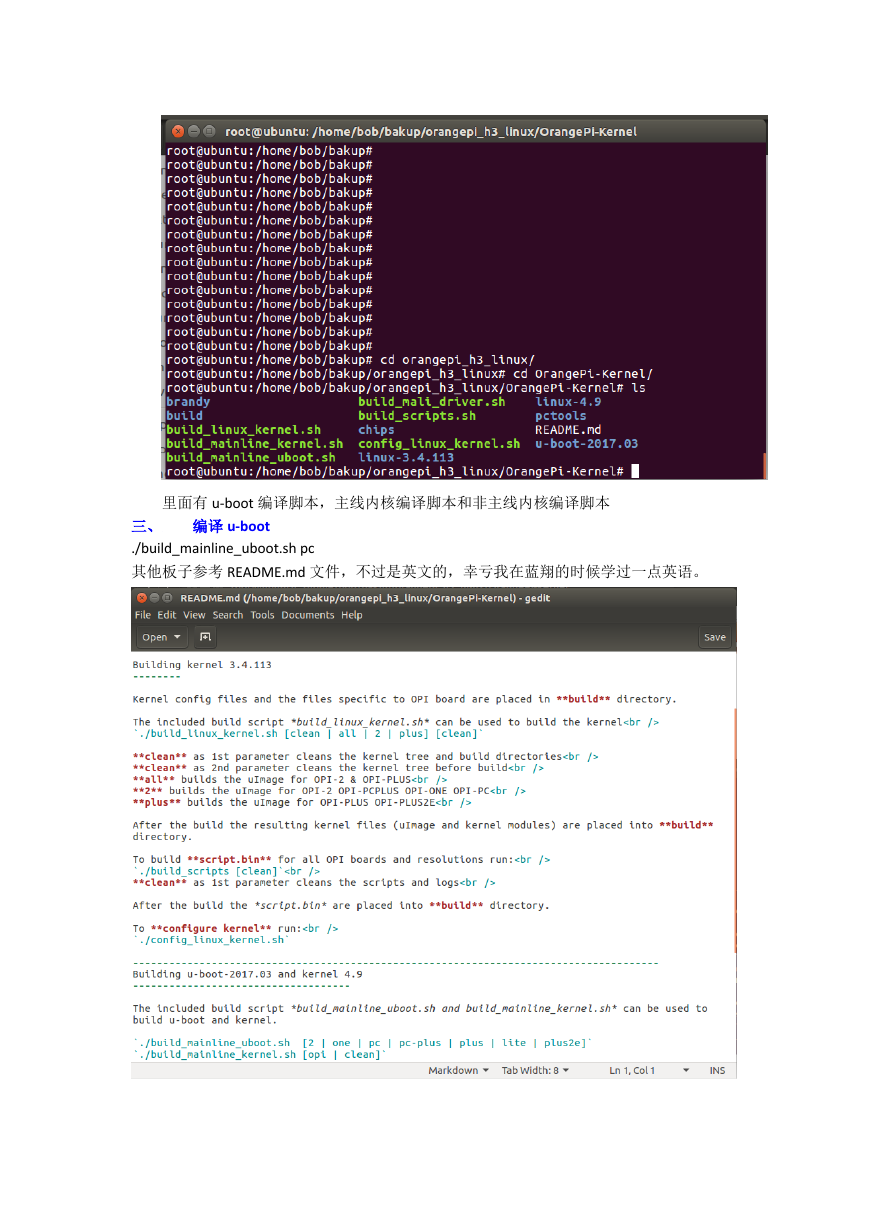Image resolution: width=869 pixels, height=1228 pixels.
Task: Click the Ln 1, Col 1 status entry
Action: click(x=632, y=1070)
